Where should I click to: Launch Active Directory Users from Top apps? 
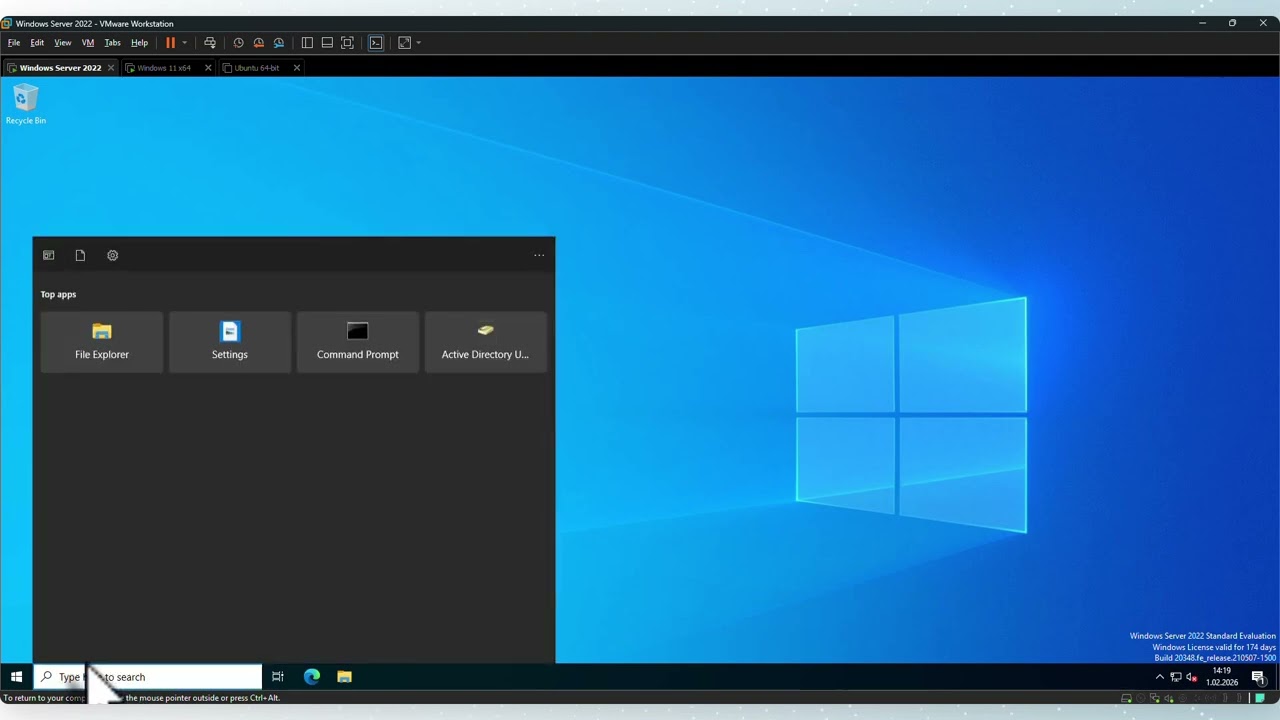coord(485,342)
